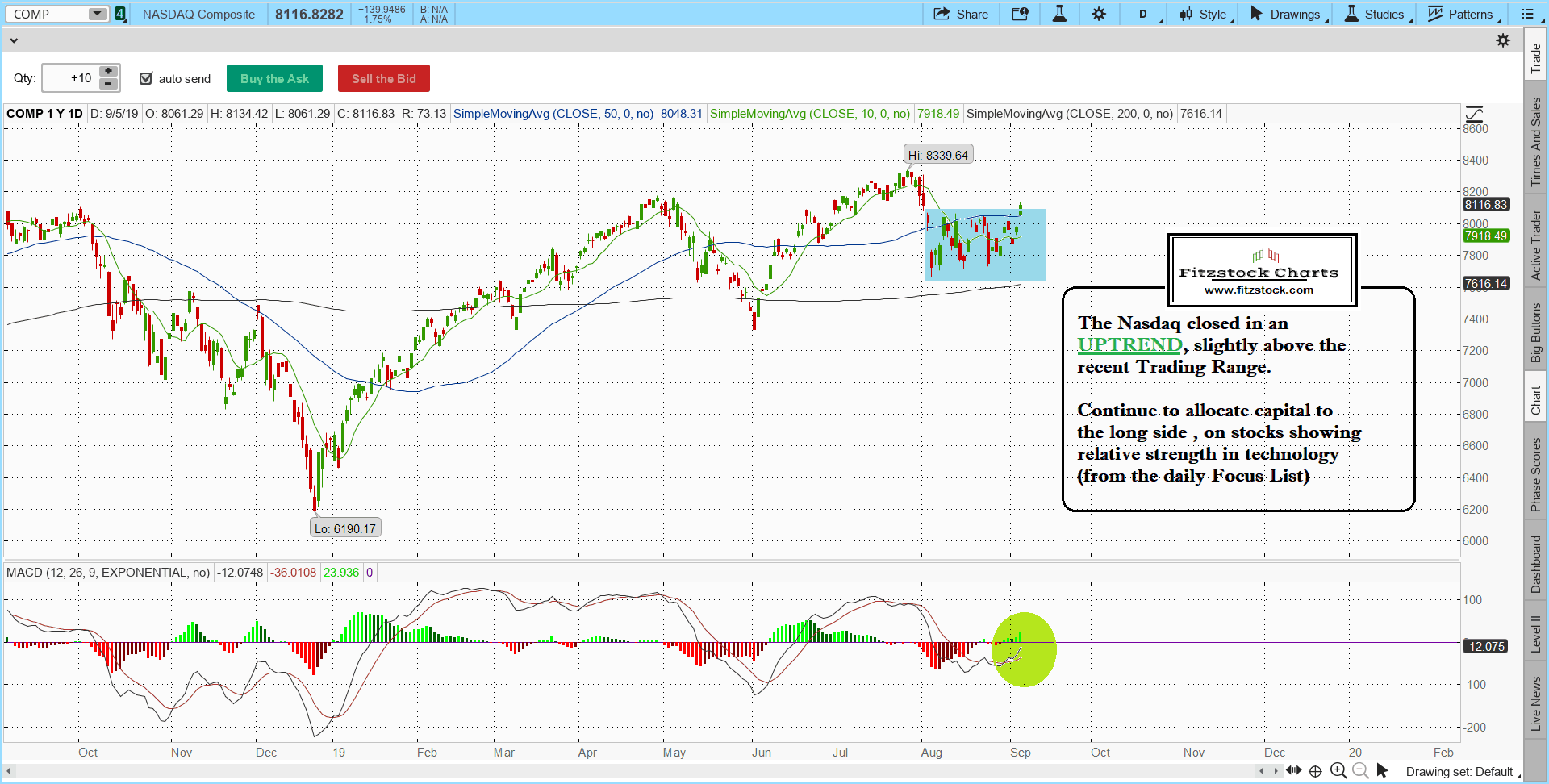Open chart settings gear in top toolbar
1549x784 pixels.
(1099, 14)
